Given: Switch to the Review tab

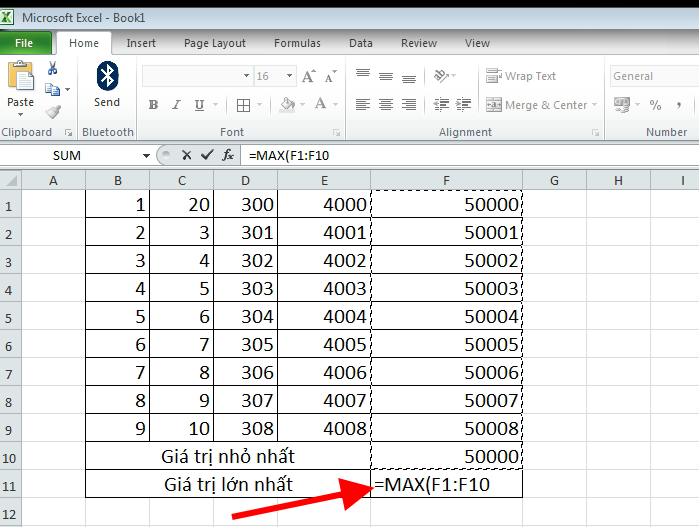Looking at the screenshot, I should [x=419, y=43].
